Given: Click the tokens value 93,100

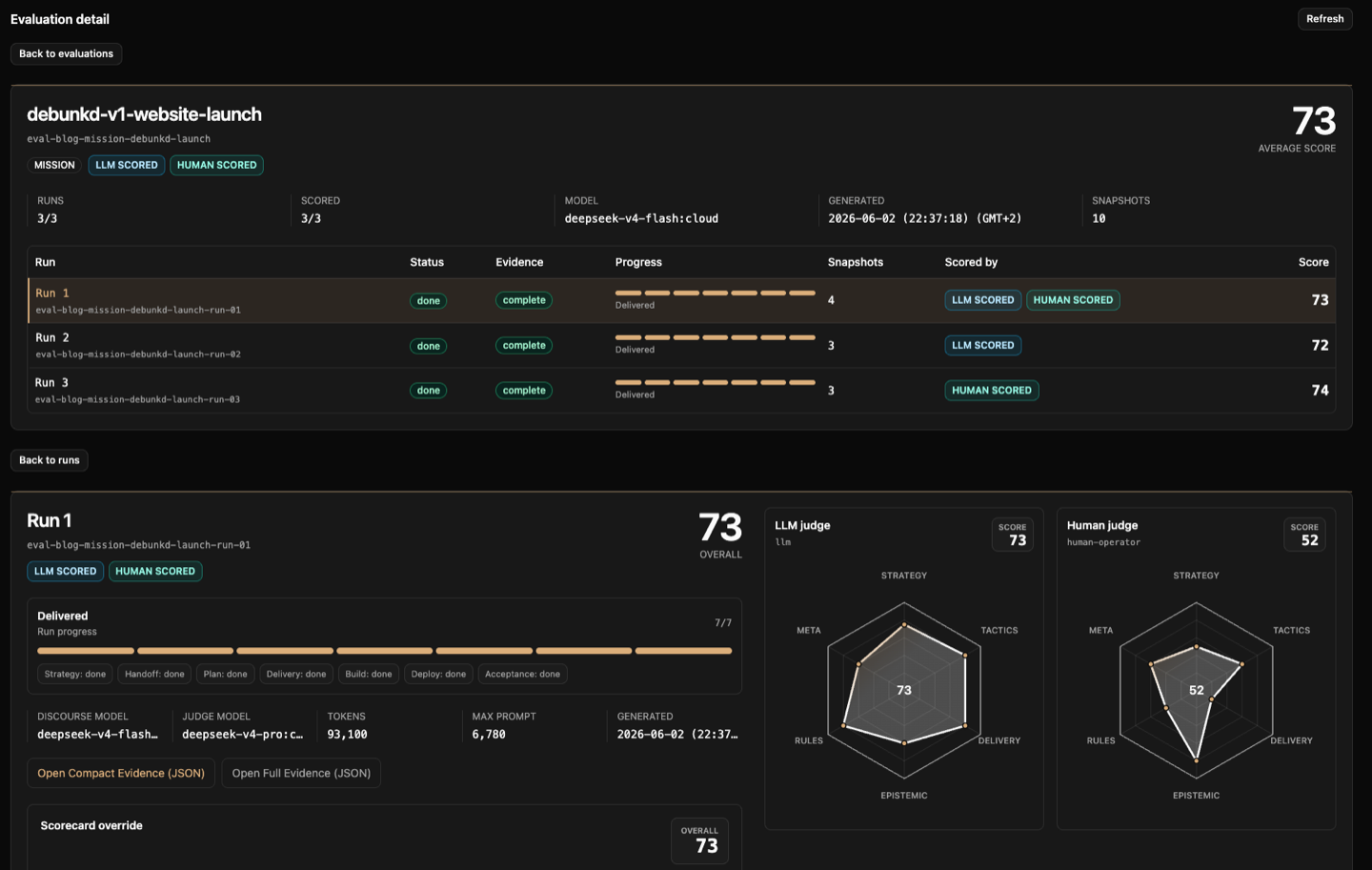Looking at the screenshot, I should pyautogui.click(x=347, y=734).
